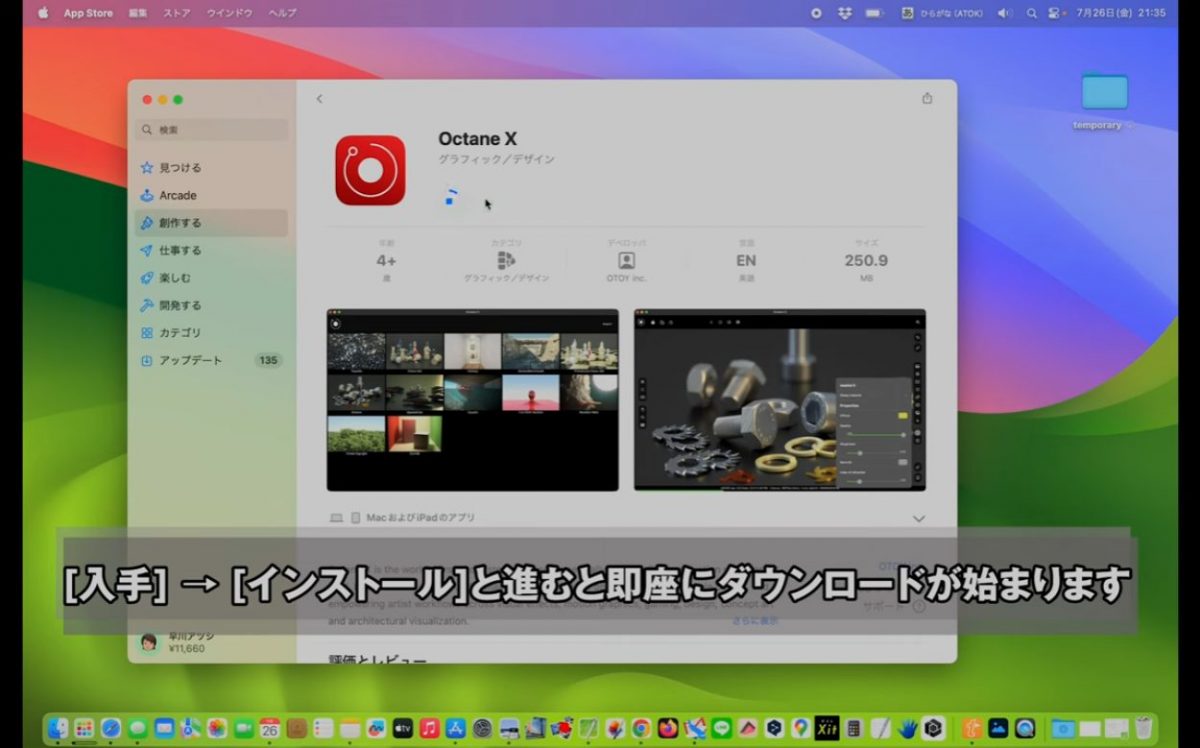Click the 4+ age rating cell
Screen dimensions: 1200x748
(x=386, y=260)
